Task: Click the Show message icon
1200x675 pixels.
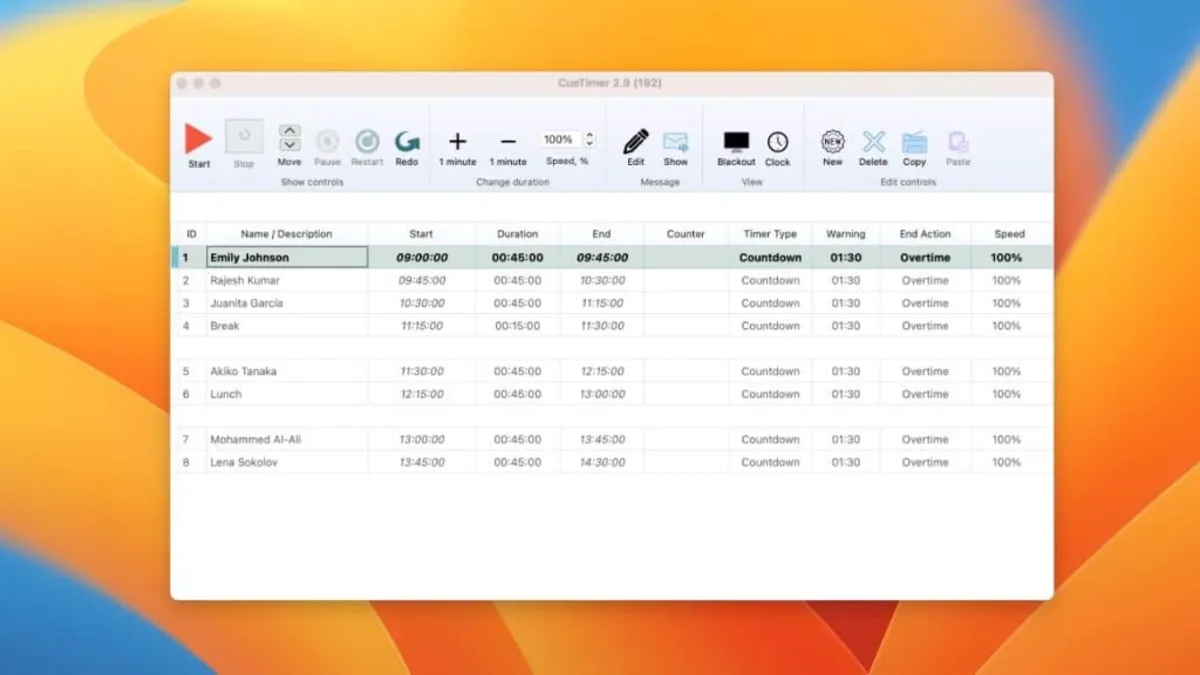Action: [x=677, y=142]
